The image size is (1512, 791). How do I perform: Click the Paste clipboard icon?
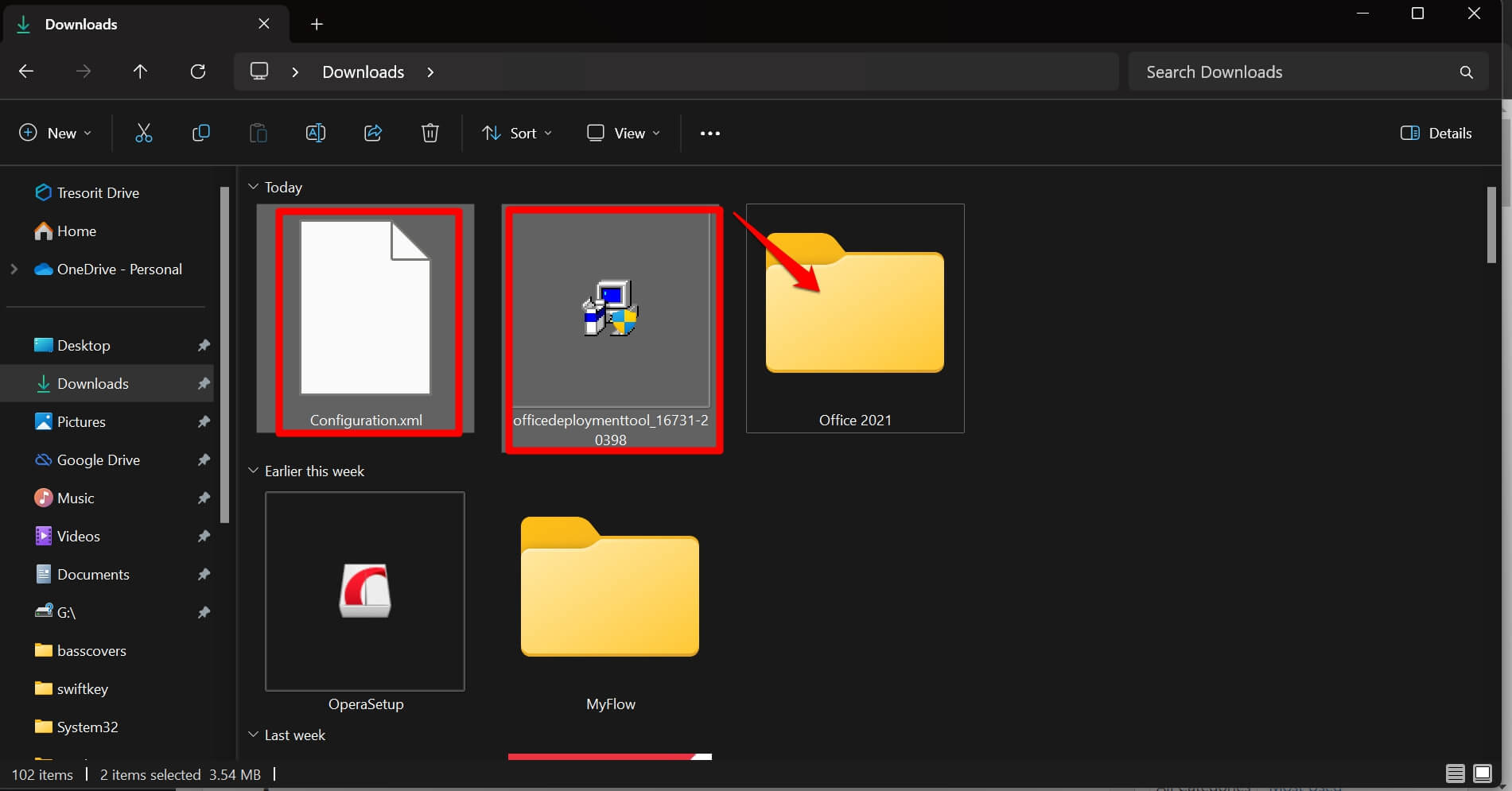[x=258, y=133]
